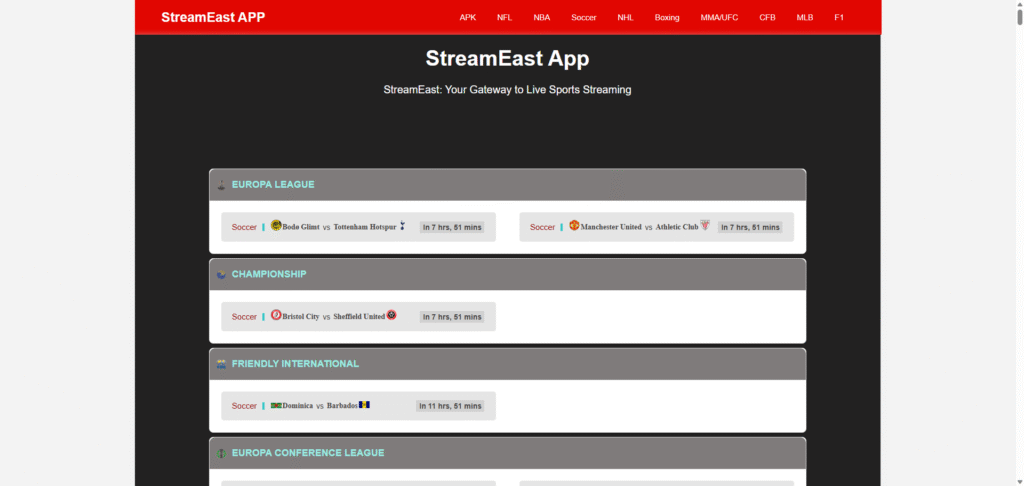Click the CHAMPIONSHIP header title
The image size is (1024, 486).
(x=269, y=274)
